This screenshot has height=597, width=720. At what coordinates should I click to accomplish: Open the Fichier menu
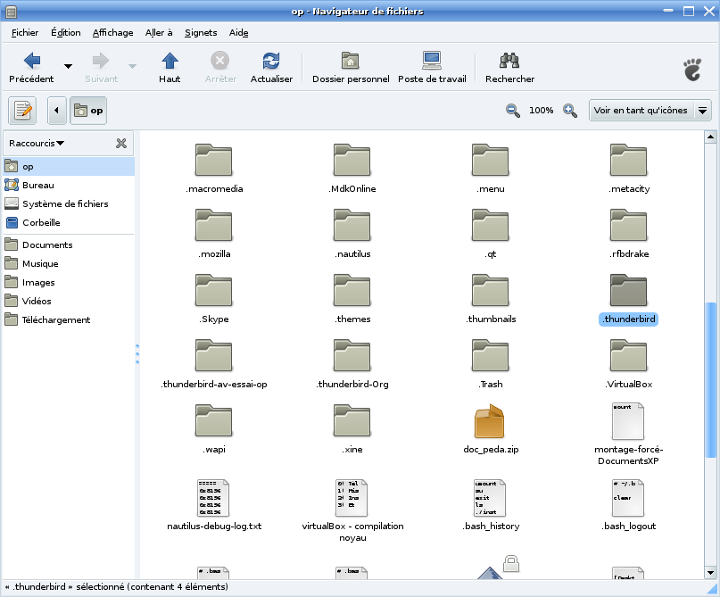point(25,33)
